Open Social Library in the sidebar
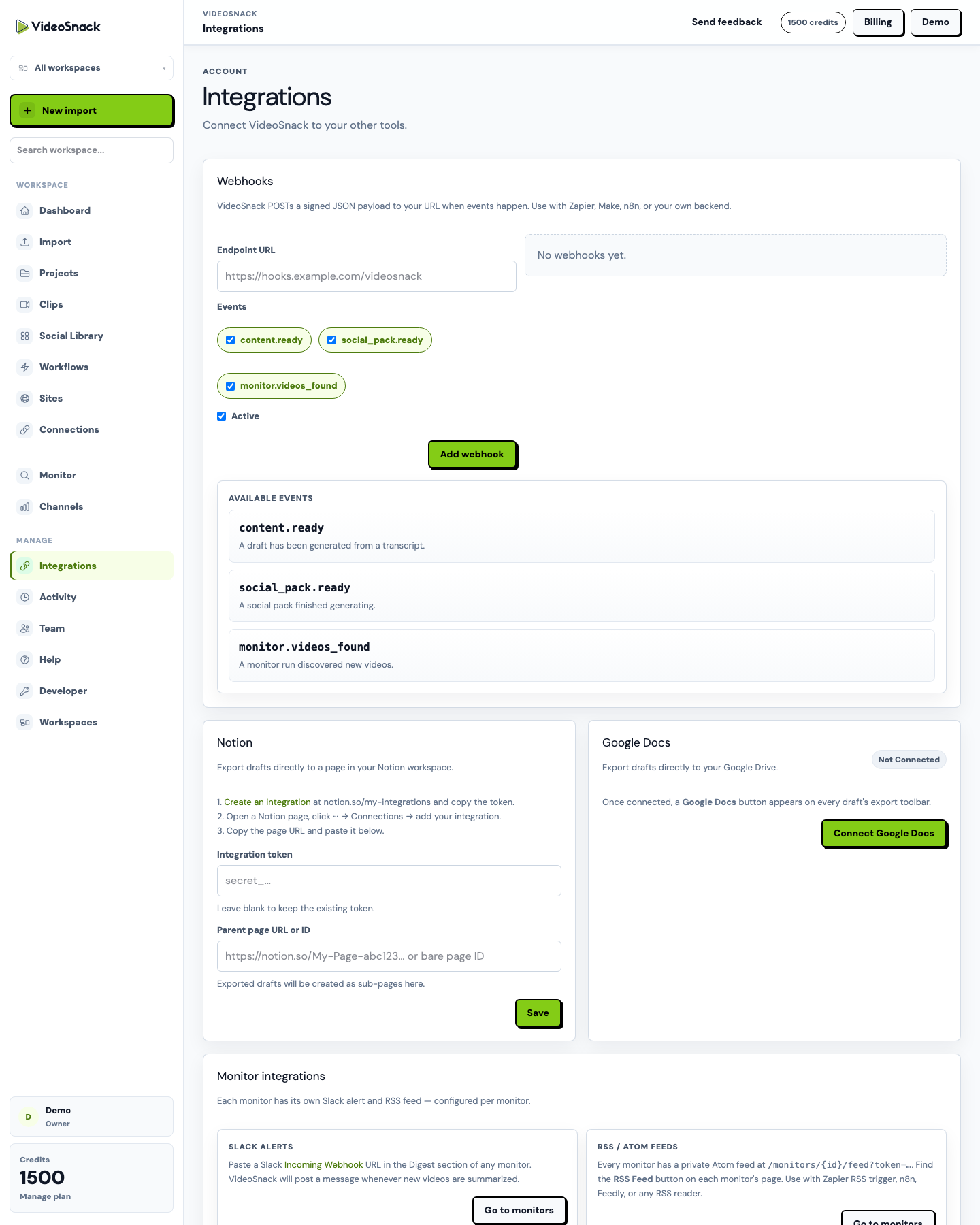This screenshot has width=980, height=1225. [x=91, y=336]
